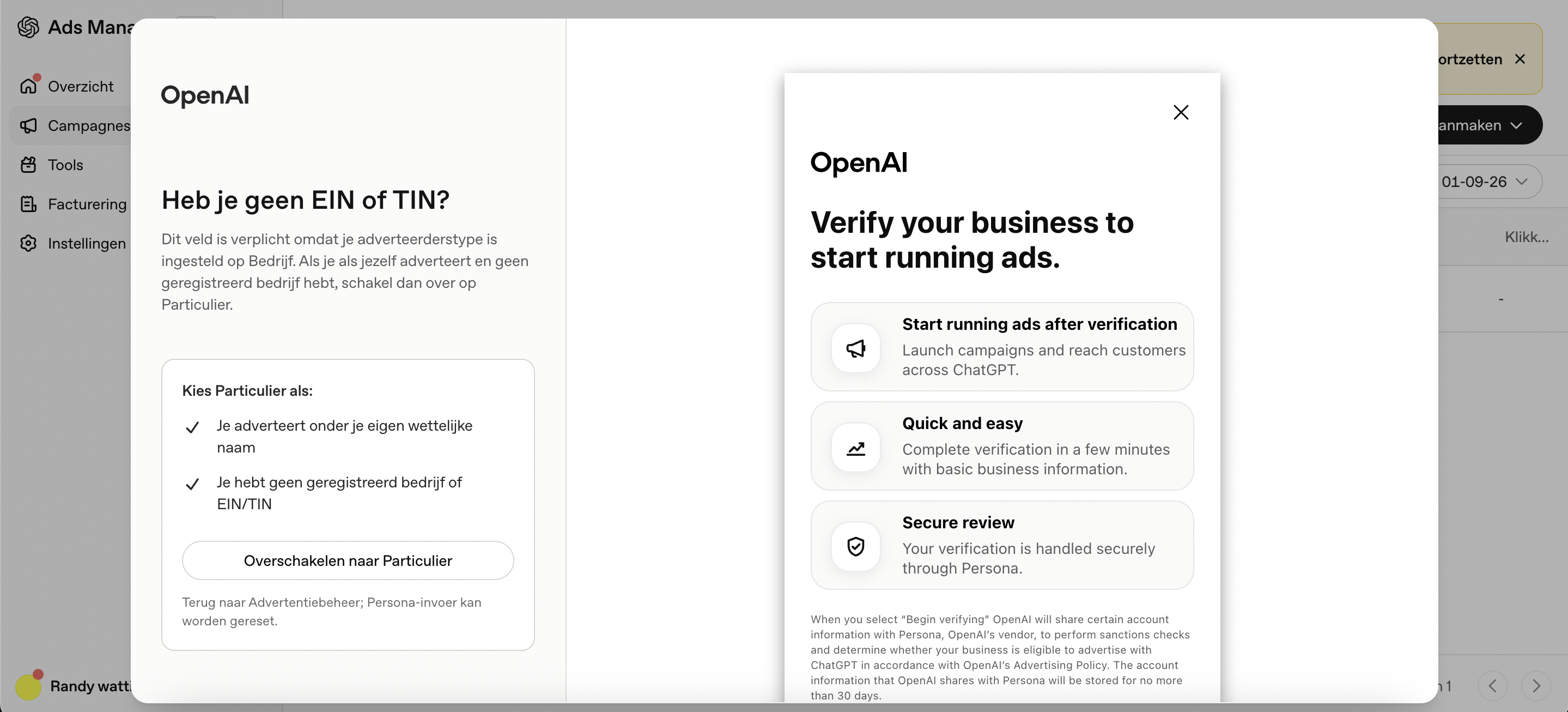1568x712 pixels.
Task: Open Overzicht in the sidebar
Action: [x=80, y=87]
